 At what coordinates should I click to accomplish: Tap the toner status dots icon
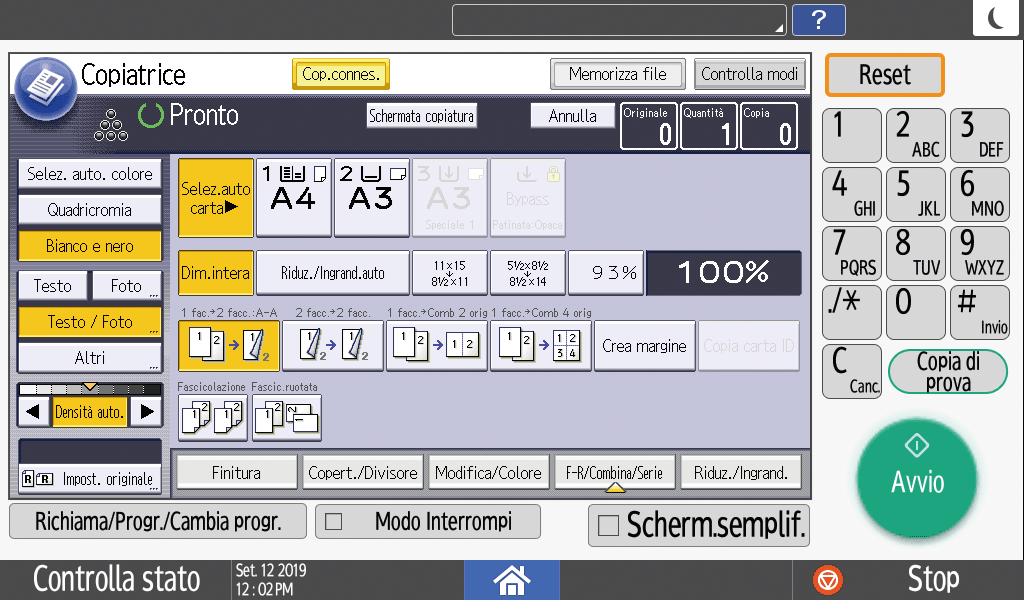[x=110, y=125]
